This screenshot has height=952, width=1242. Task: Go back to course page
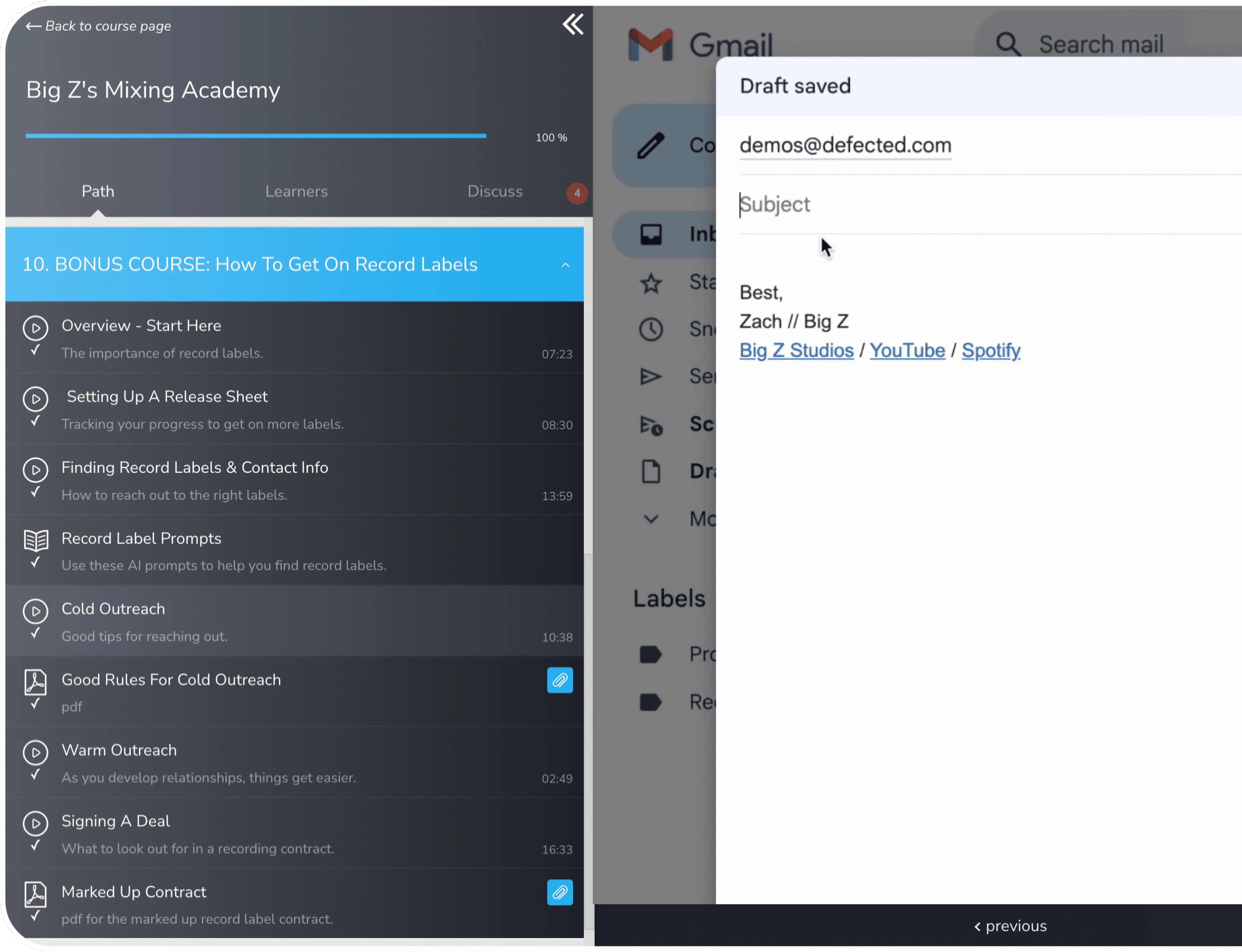click(x=98, y=26)
